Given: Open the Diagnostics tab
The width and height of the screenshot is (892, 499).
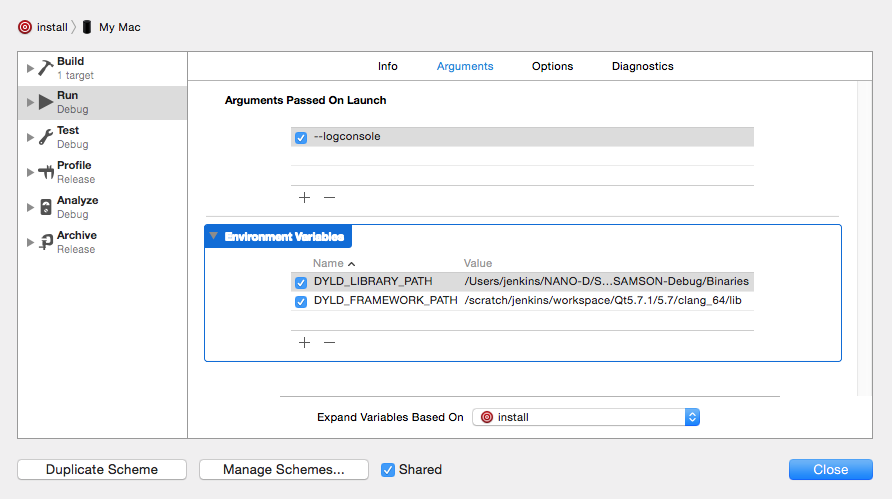Looking at the screenshot, I should [x=642, y=66].
